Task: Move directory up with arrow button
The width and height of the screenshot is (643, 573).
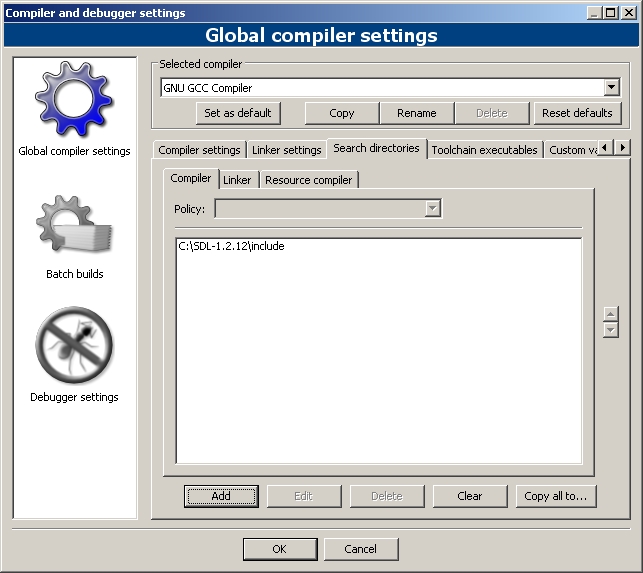Action: (x=611, y=314)
